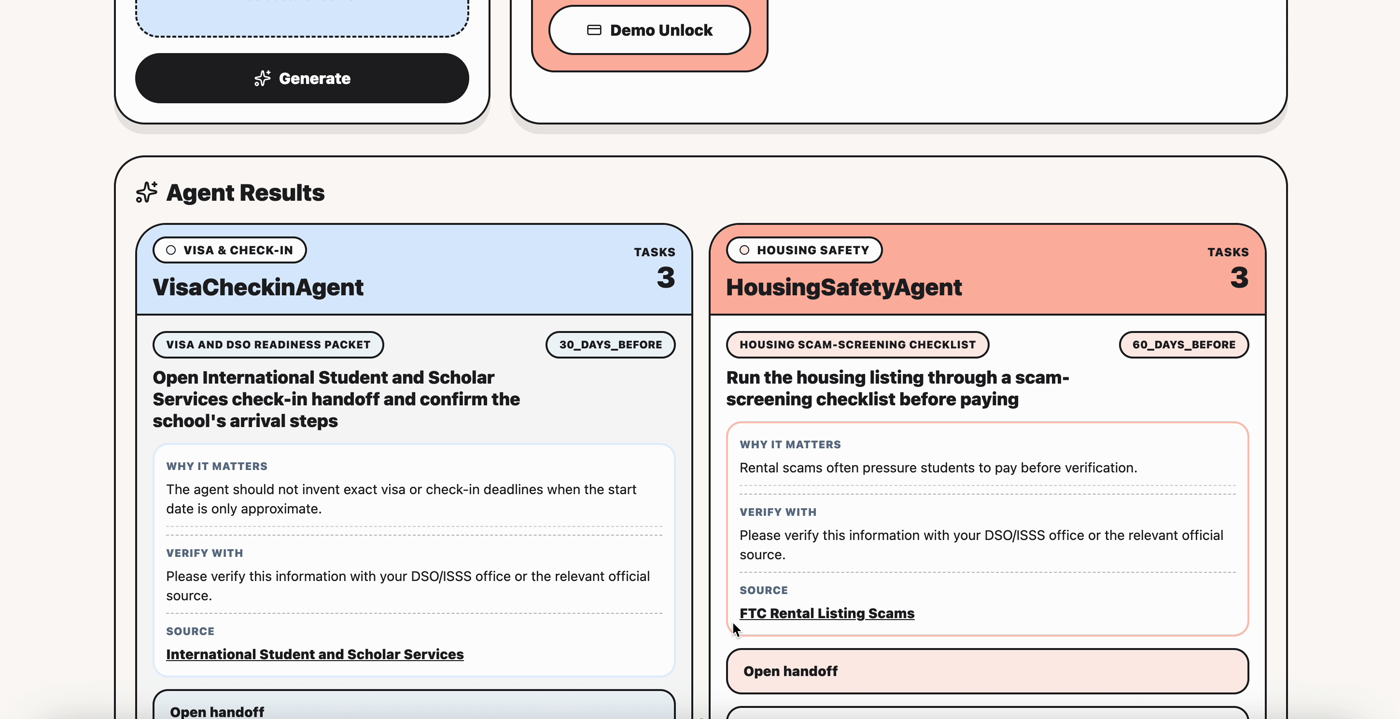Click the HOUSING SCAM-SCREENING CHECKLIST tag

[857, 345]
